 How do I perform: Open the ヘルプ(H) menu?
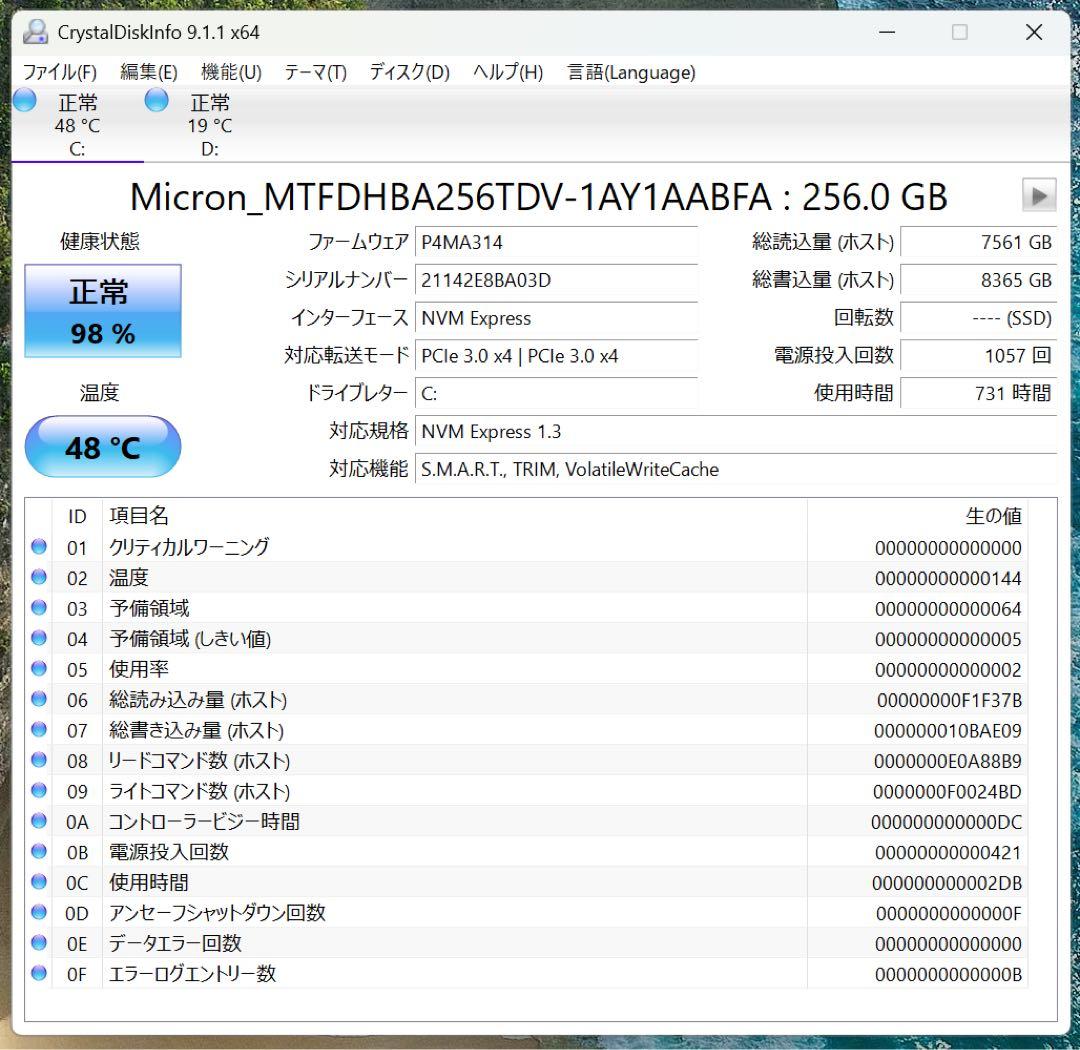coord(508,72)
